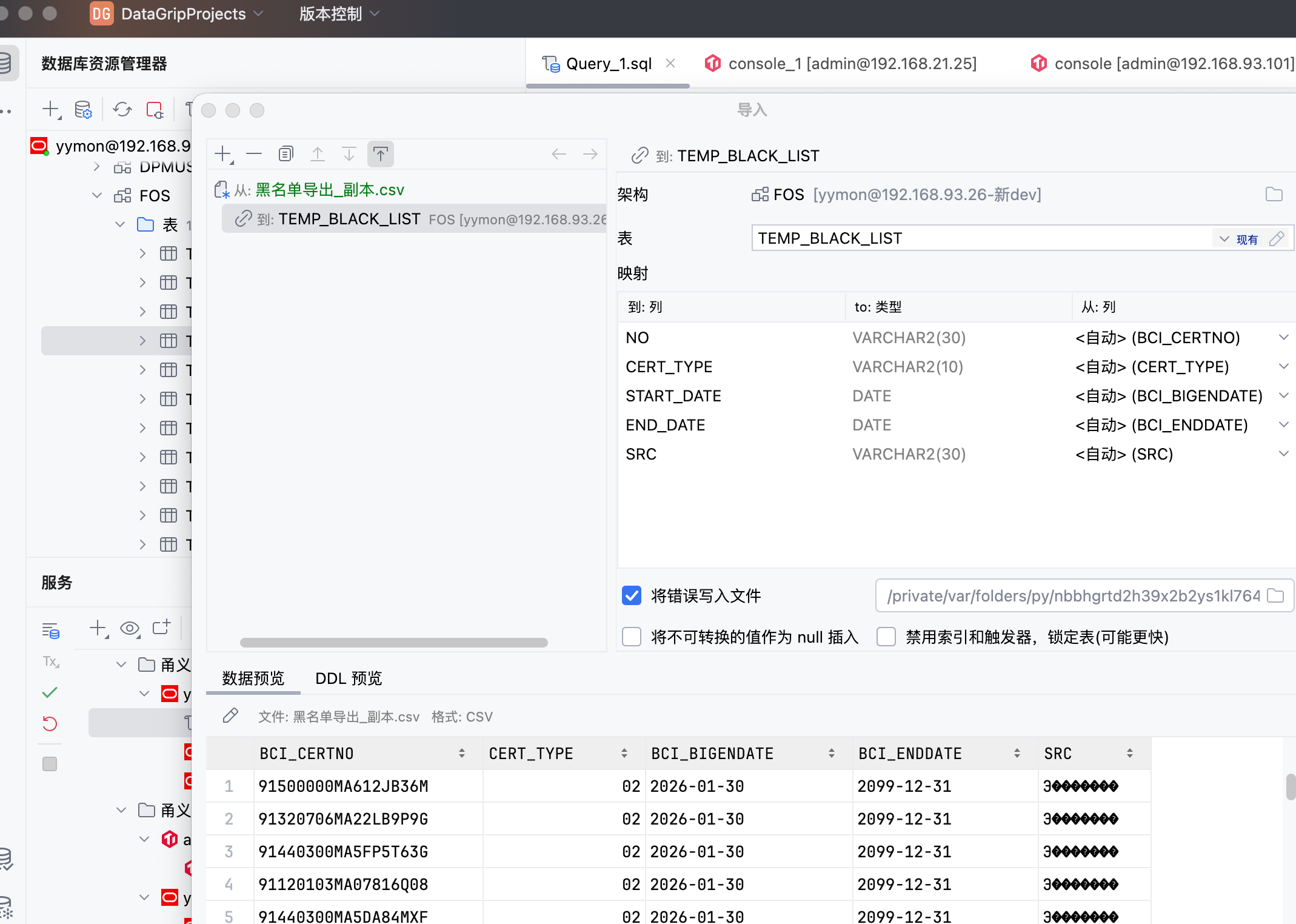
Task: Collapse the FOS schema tree node
Action: coord(97,195)
